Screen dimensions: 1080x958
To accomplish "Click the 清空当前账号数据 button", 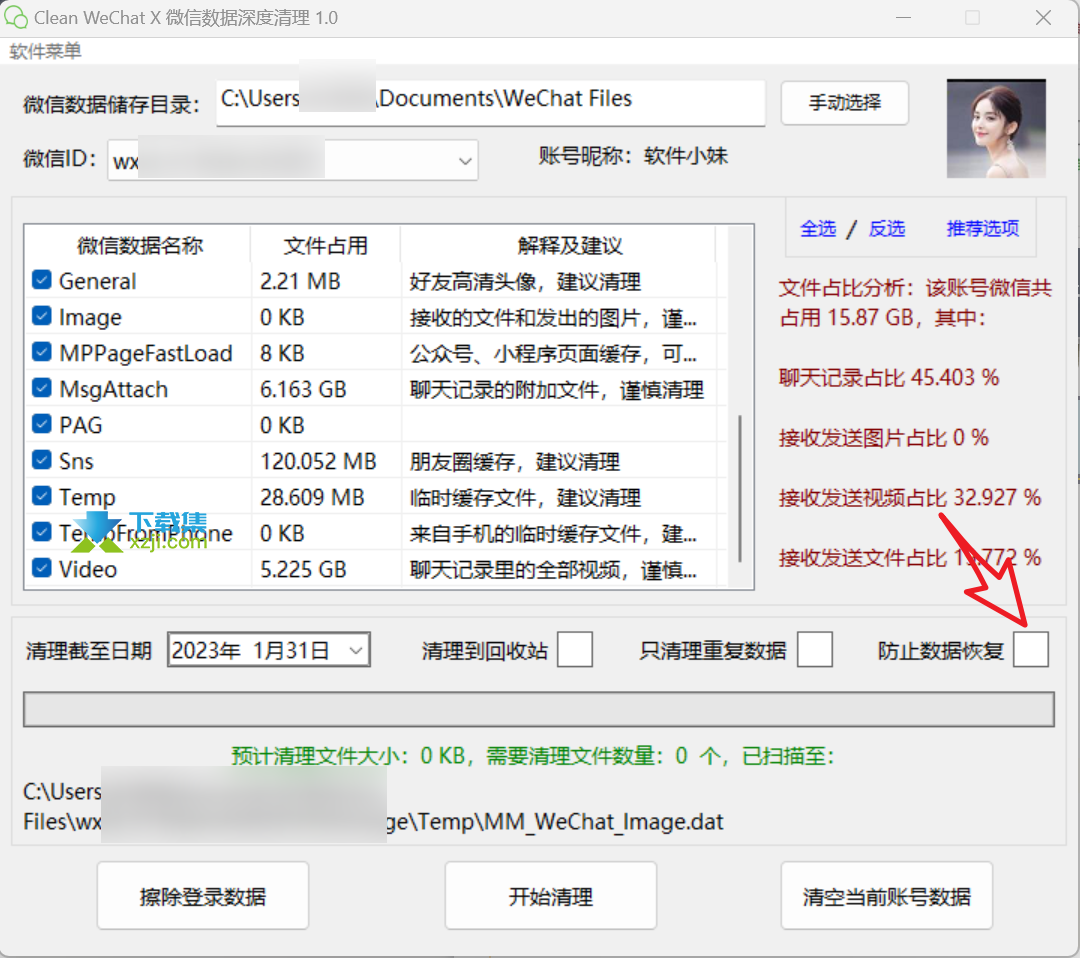I will click(886, 895).
